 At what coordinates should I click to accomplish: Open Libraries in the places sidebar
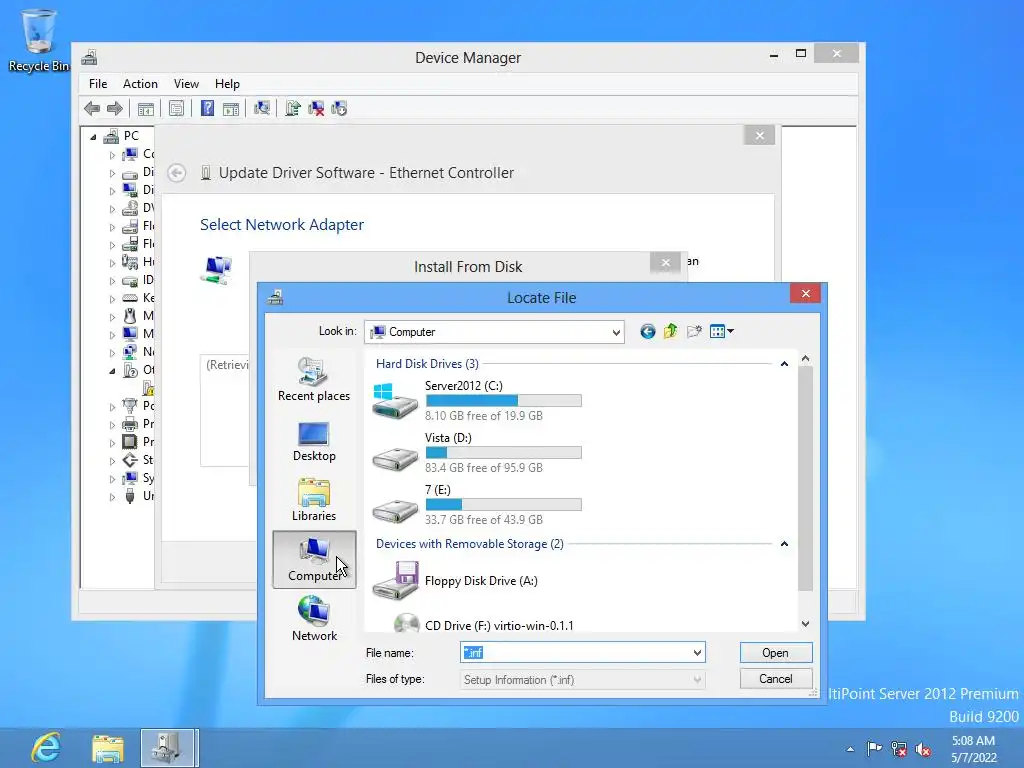(313, 500)
